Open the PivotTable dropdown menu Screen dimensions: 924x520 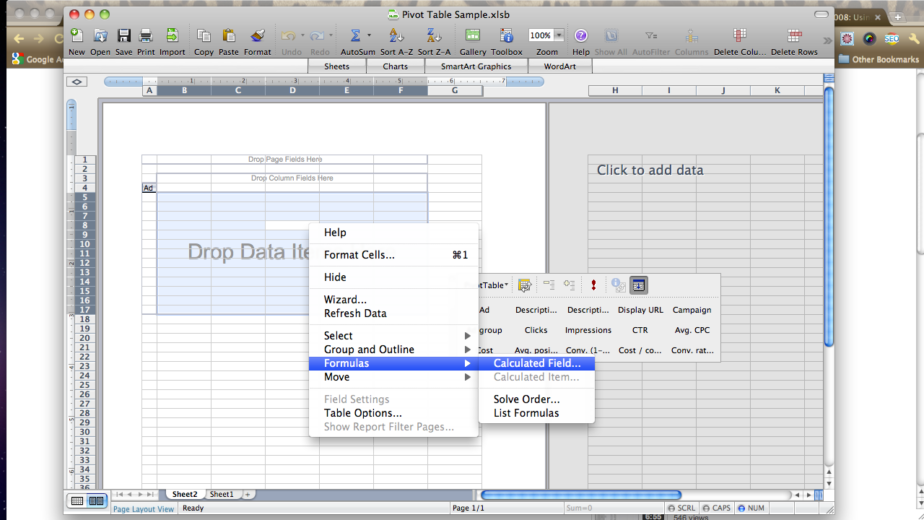click(x=494, y=285)
